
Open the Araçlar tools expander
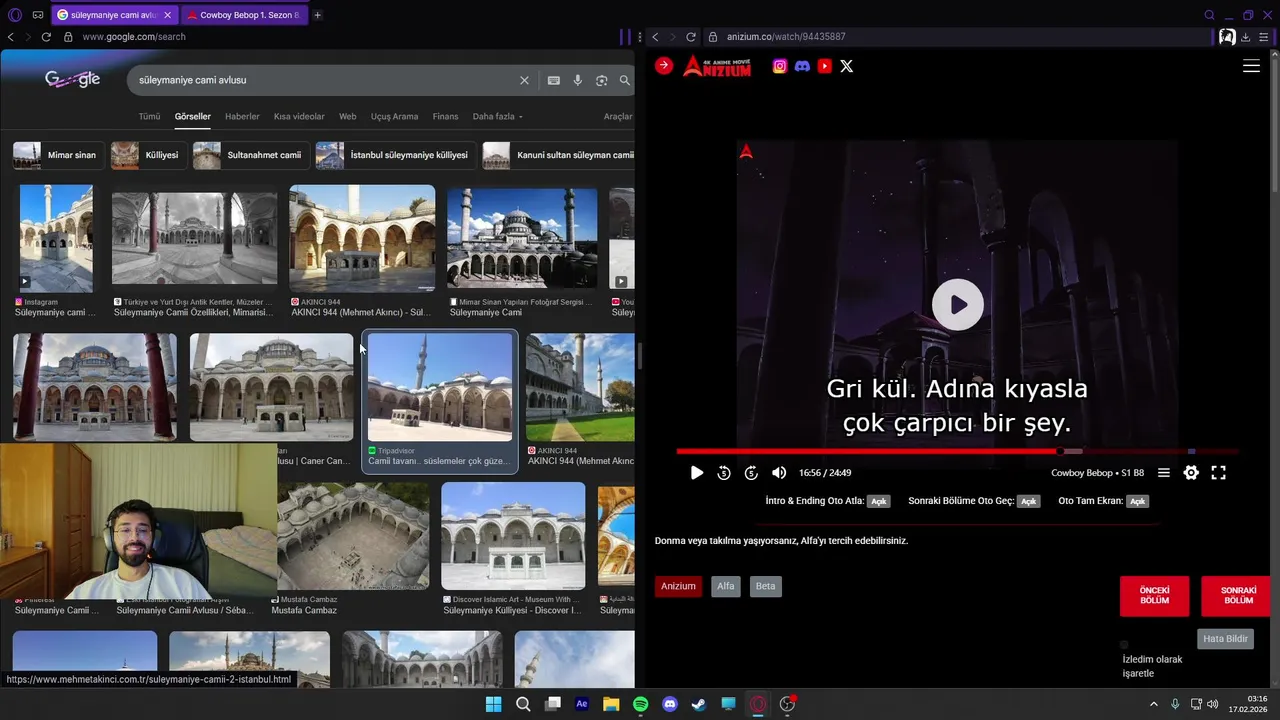(x=617, y=116)
